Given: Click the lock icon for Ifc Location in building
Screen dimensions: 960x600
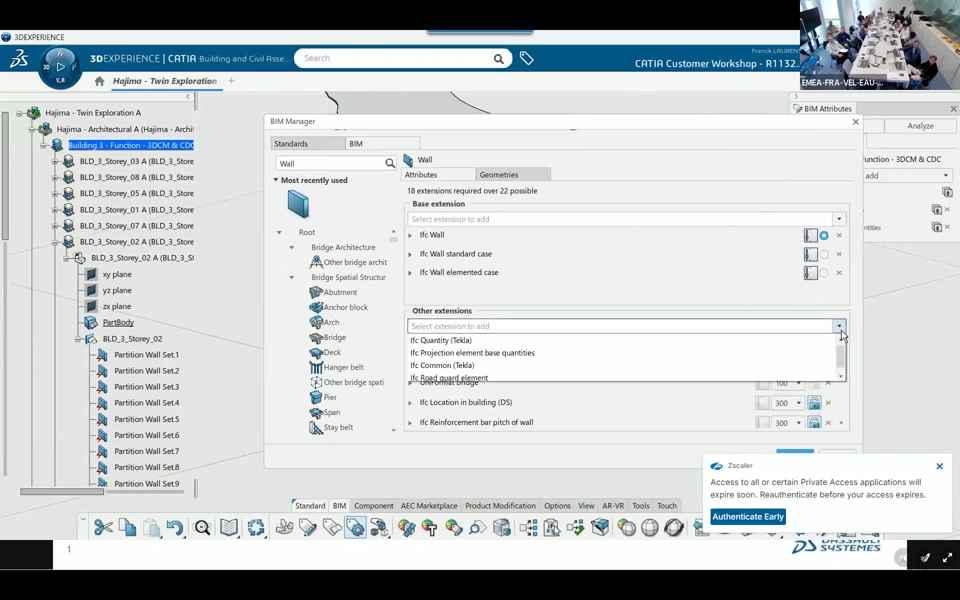Looking at the screenshot, I should coord(814,402).
